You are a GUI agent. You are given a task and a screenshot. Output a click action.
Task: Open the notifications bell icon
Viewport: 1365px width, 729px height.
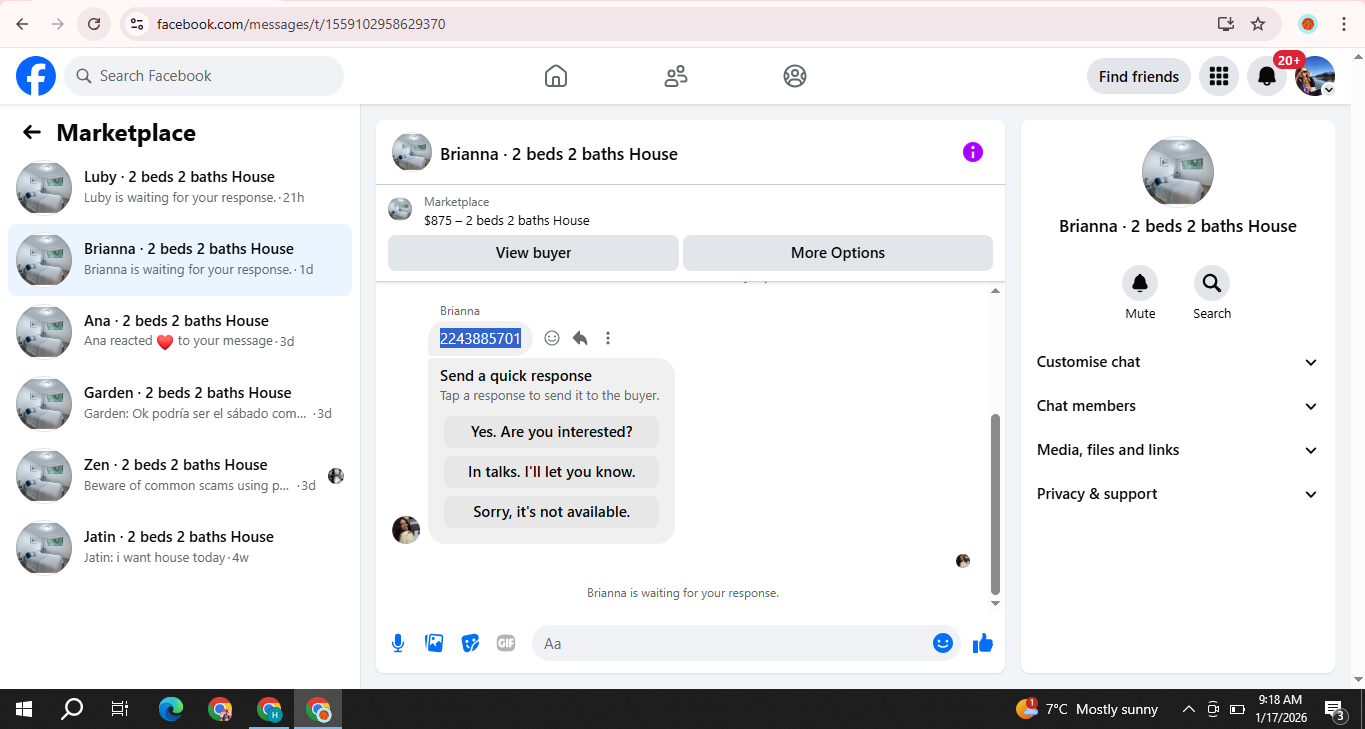(1266, 76)
